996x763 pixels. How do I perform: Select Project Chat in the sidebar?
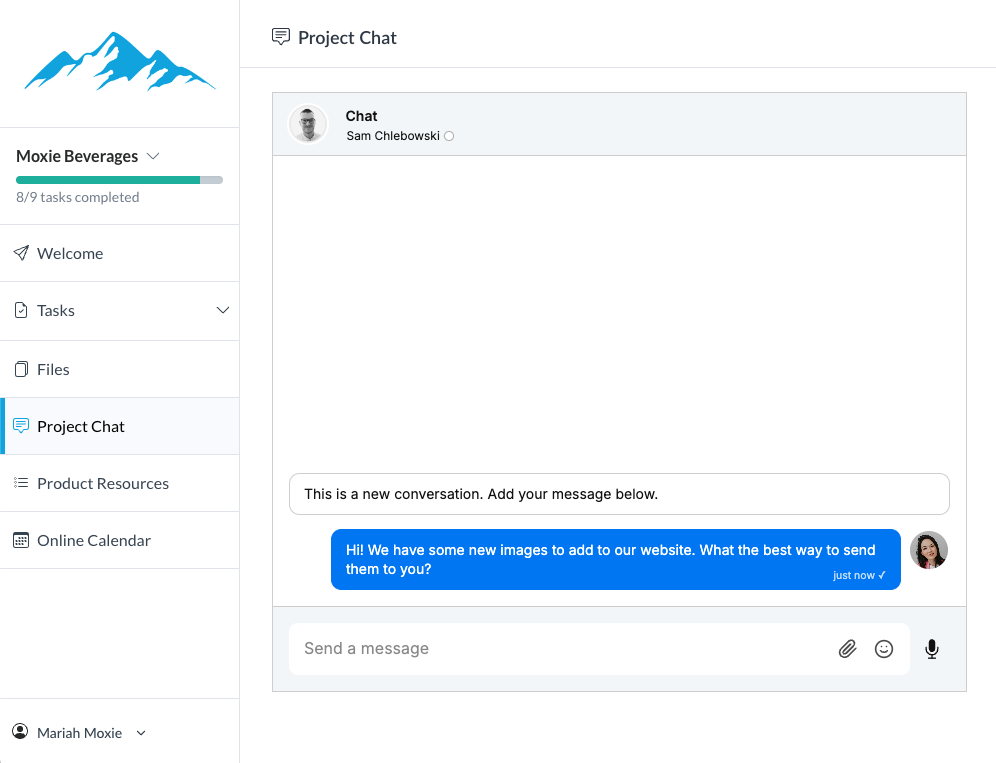119,426
